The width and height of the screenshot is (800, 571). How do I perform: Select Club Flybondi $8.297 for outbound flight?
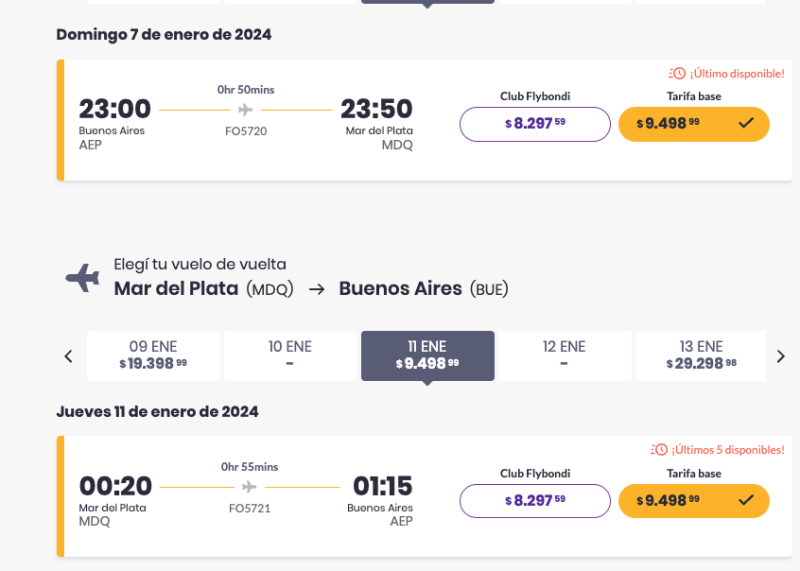pos(535,124)
